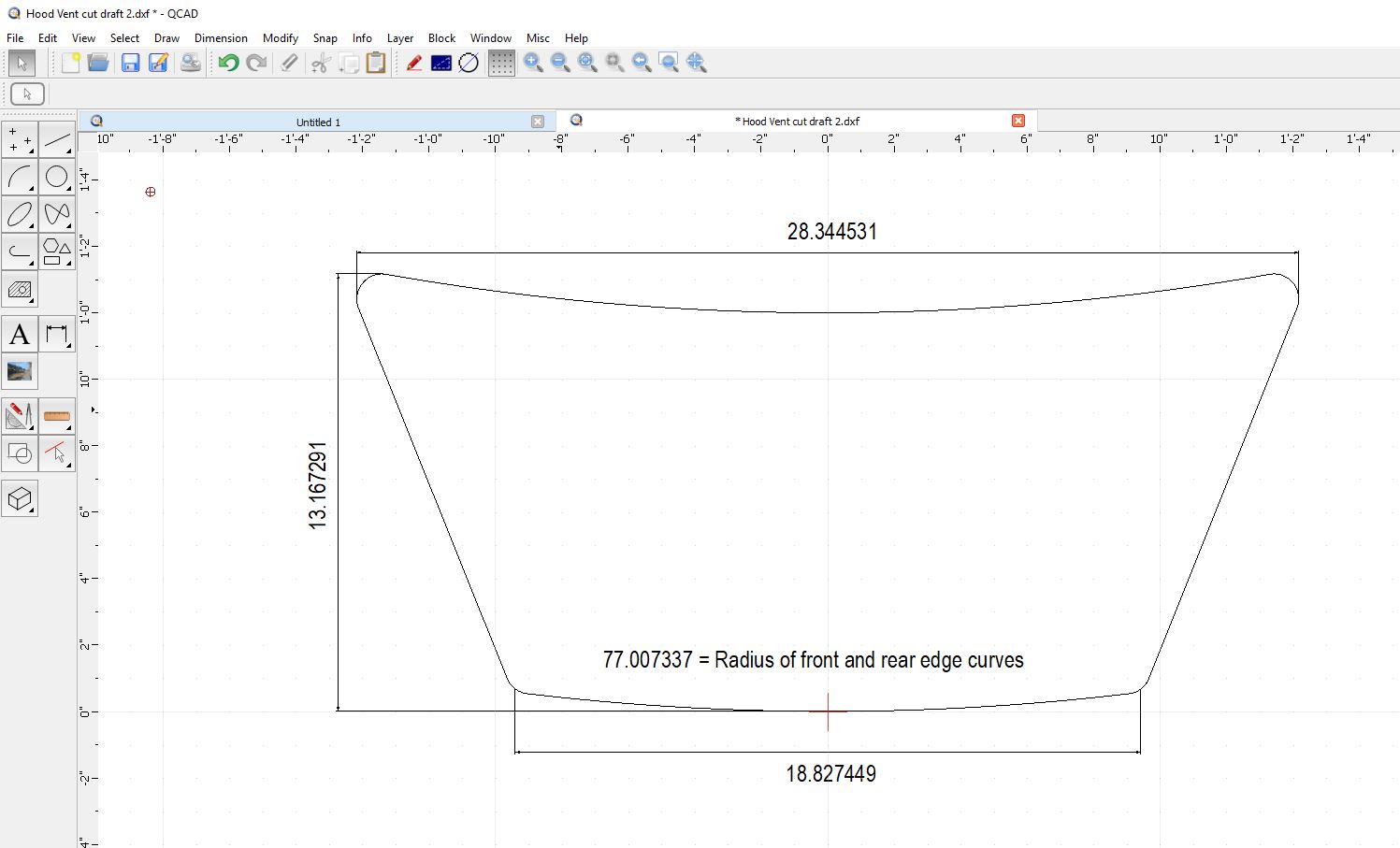
Task: Select the Spline curve tool
Action: click(x=57, y=214)
